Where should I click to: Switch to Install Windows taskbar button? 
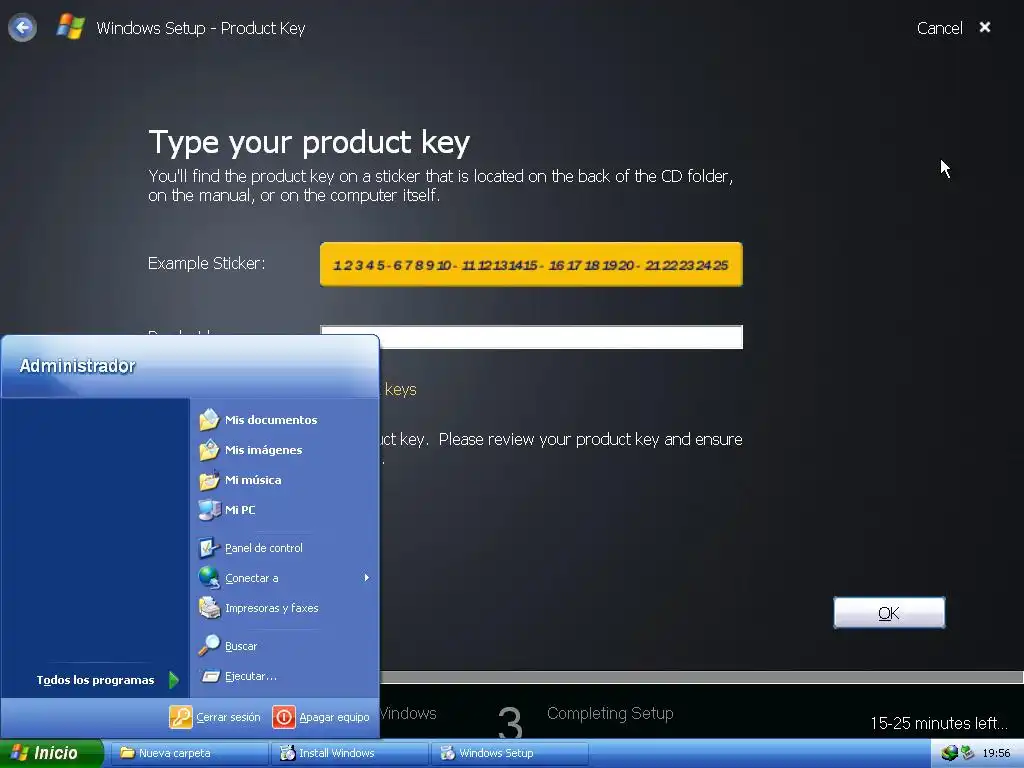click(x=350, y=753)
